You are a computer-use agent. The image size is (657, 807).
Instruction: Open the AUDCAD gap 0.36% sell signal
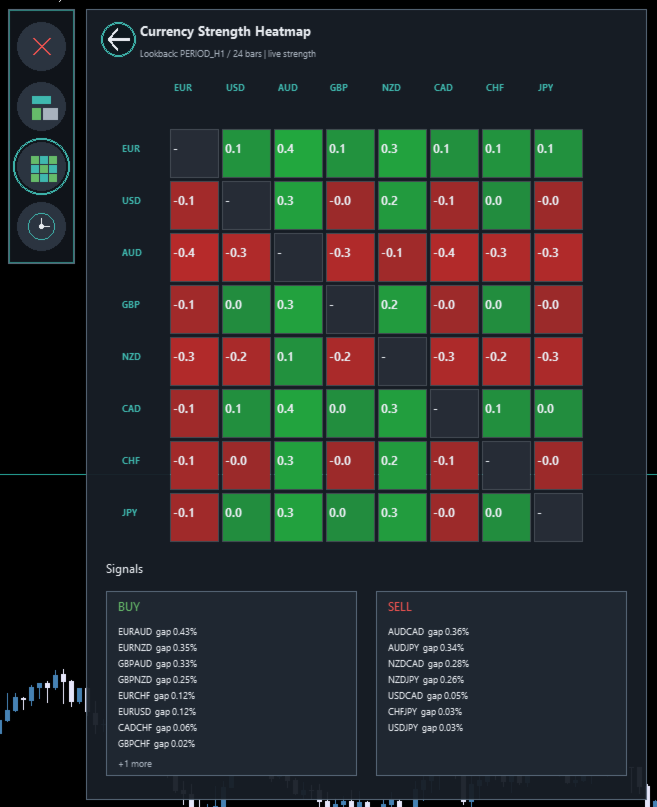coord(429,631)
